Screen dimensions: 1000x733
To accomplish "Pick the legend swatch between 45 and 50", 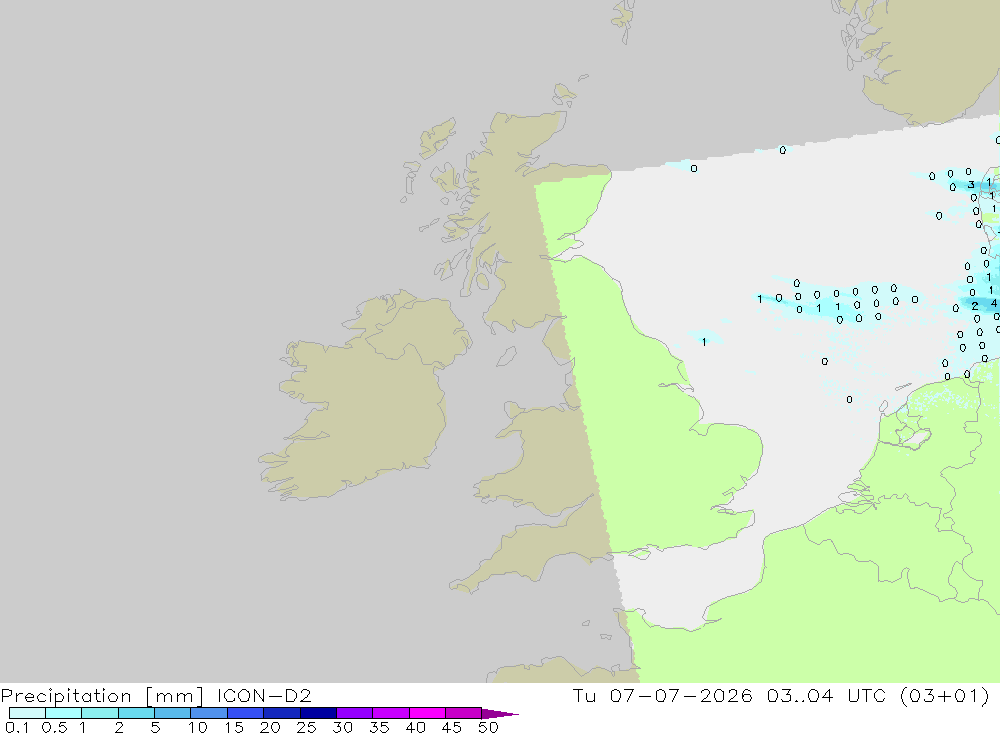I will pos(463,713).
